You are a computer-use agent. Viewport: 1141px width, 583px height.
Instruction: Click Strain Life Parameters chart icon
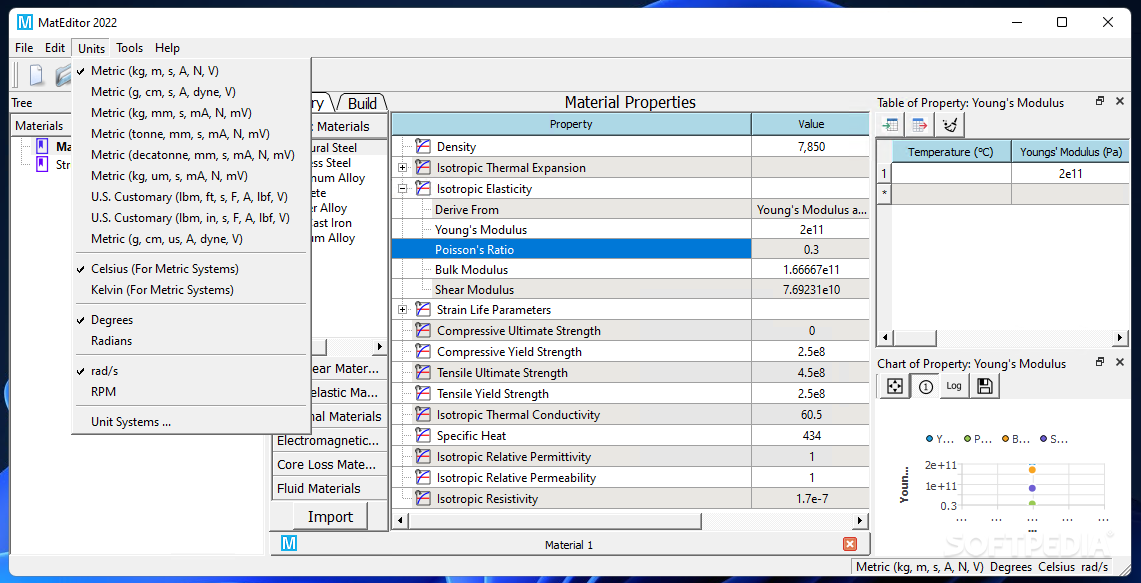(x=423, y=310)
